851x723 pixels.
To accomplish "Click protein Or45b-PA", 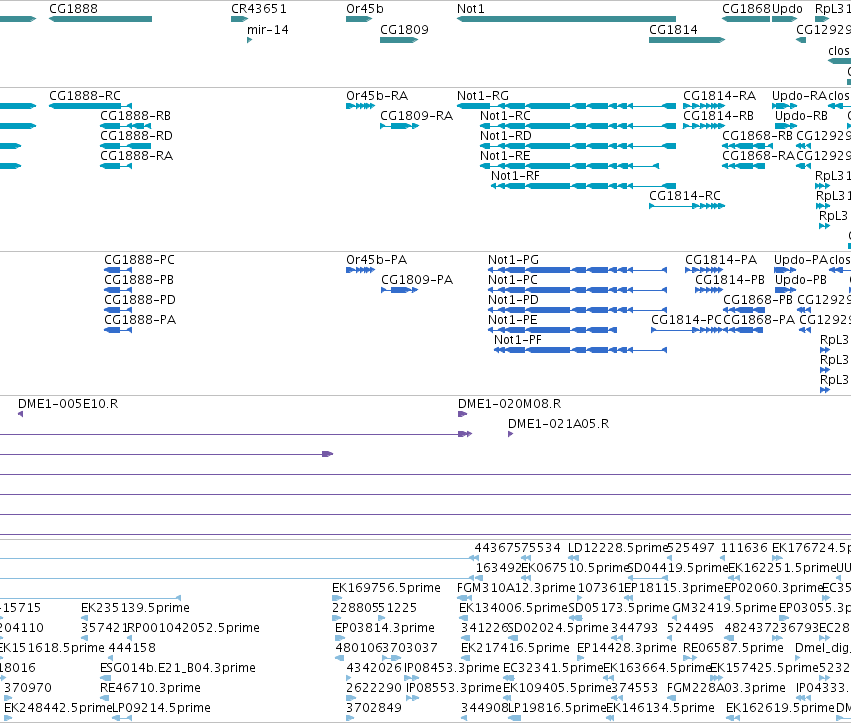I will (x=360, y=270).
